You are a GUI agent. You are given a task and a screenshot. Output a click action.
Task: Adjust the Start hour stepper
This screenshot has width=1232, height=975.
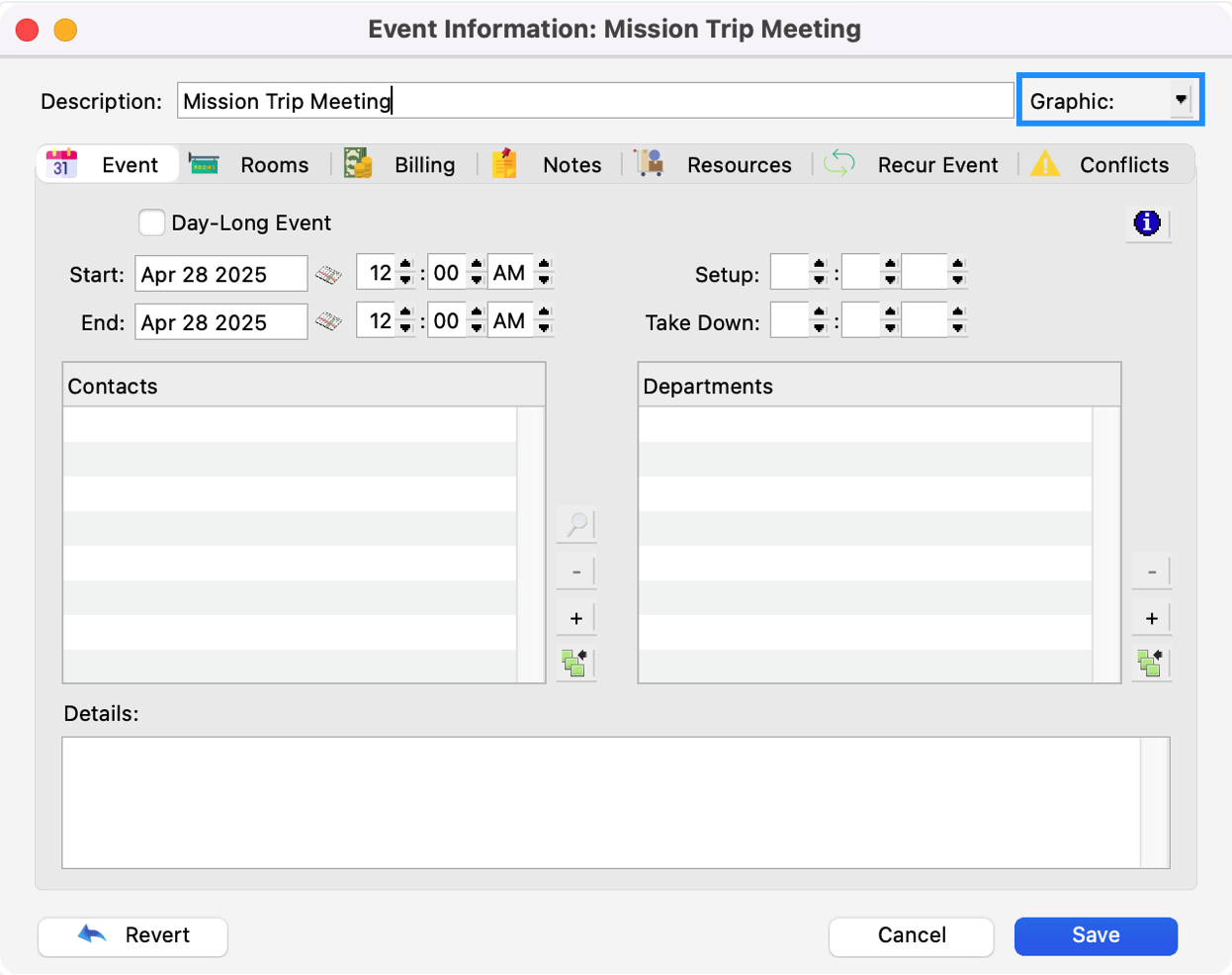point(405,273)
